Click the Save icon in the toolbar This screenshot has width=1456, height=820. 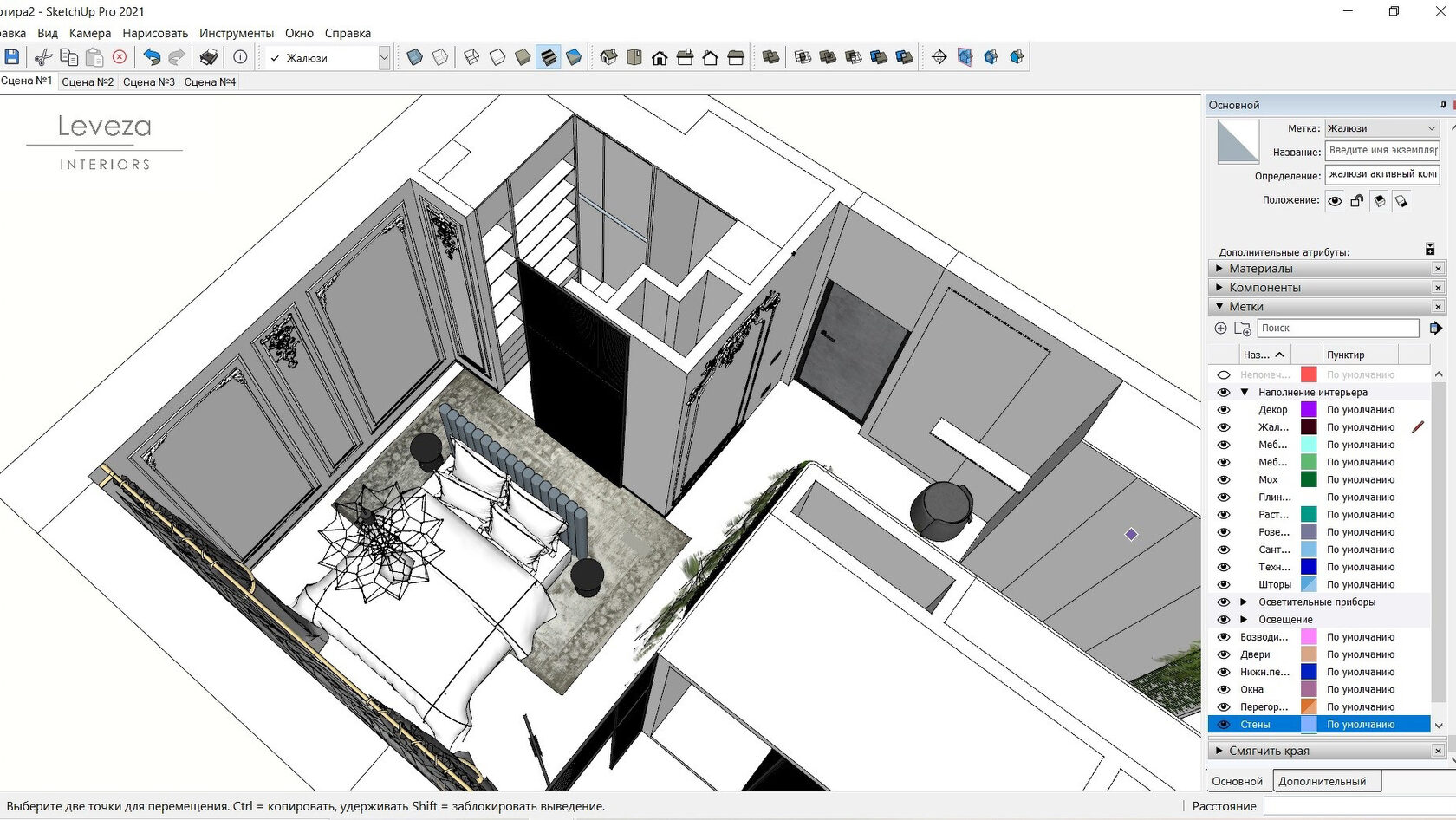click(x=12, y=57)
